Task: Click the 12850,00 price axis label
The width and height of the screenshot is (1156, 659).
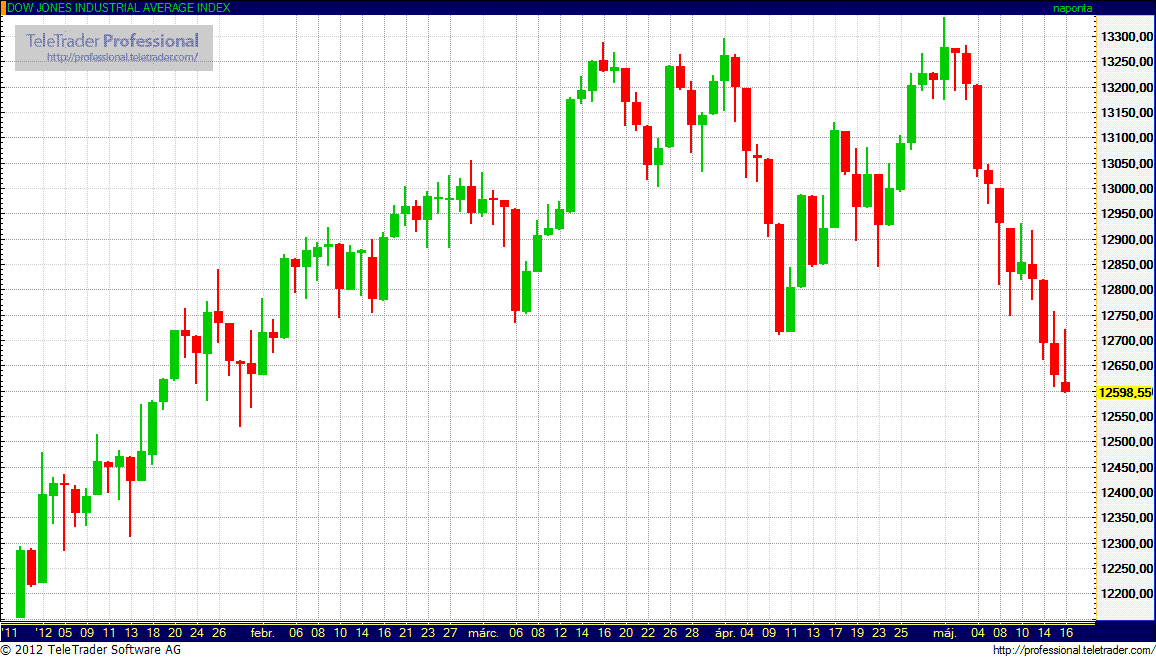Action: click(x=1125, y=265)
